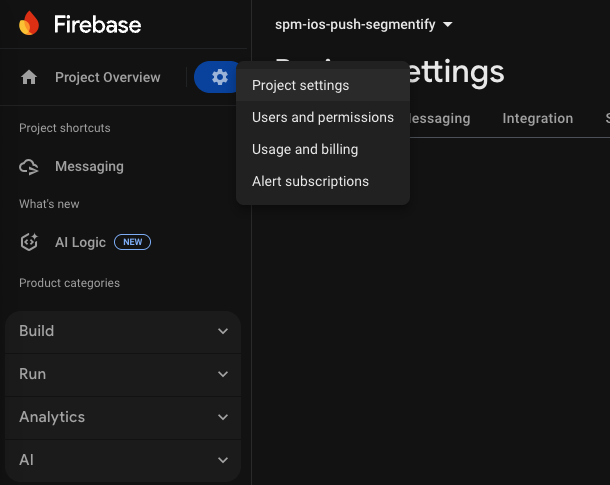Click the Project Overview home icon
Screen dimensions: 610x485
click(x=29, y=77)
